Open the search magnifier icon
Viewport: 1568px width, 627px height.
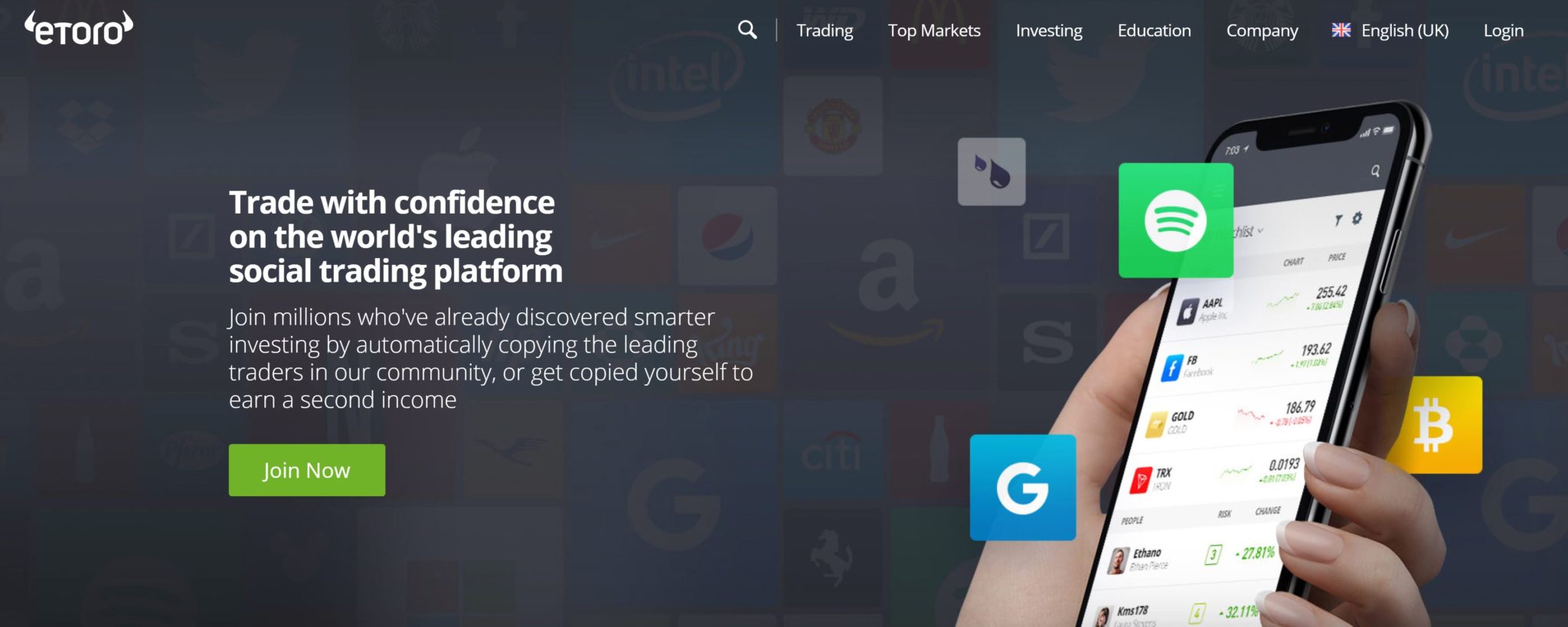(x=747, y=30)
